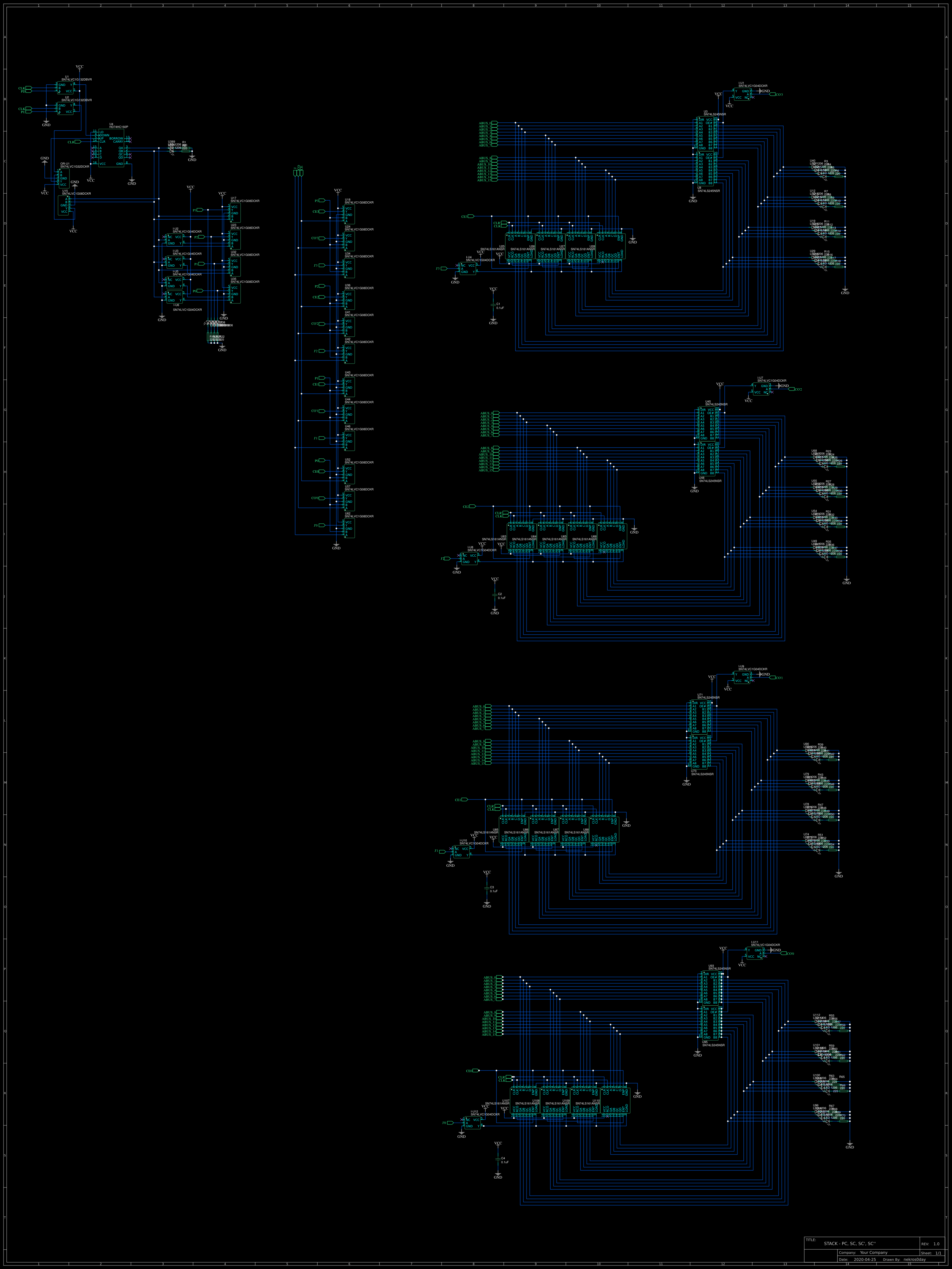This screenshot has width=952, height=1269.
Task: Select the HD74HC192P counter symbol U4
Action: [111, 148]
